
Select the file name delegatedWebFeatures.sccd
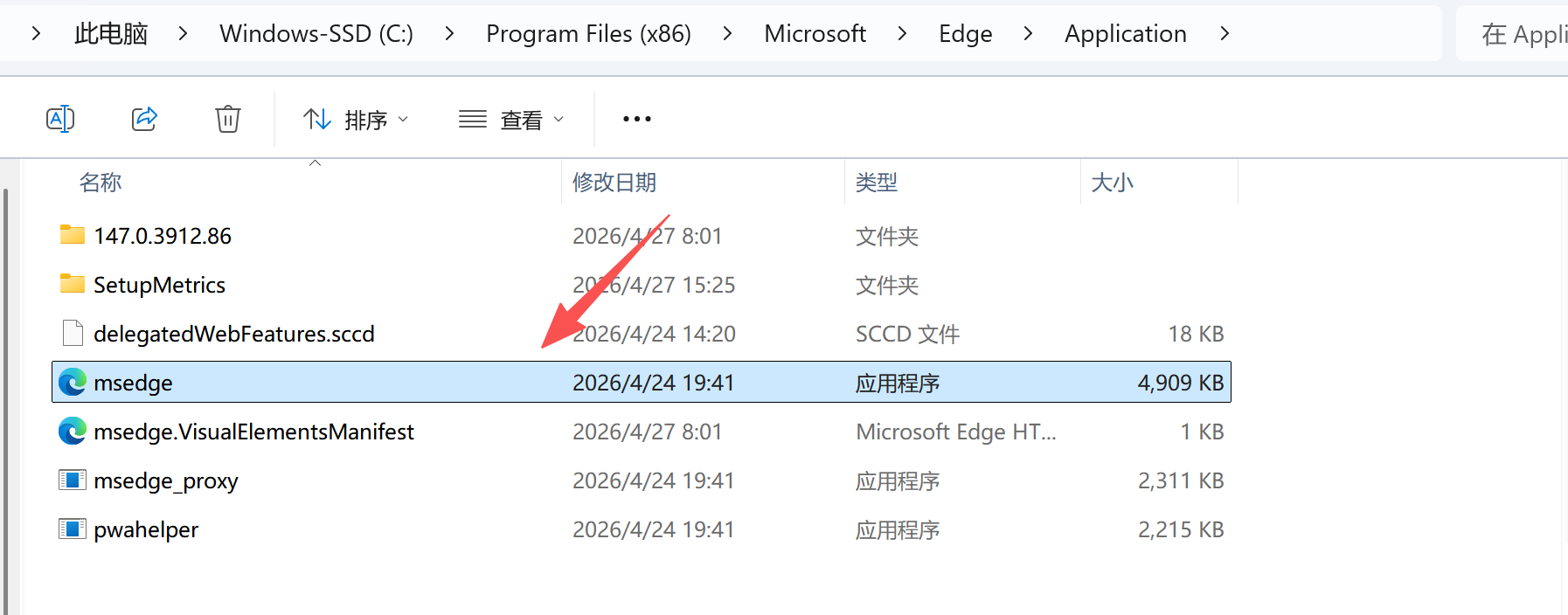point(234,334)
